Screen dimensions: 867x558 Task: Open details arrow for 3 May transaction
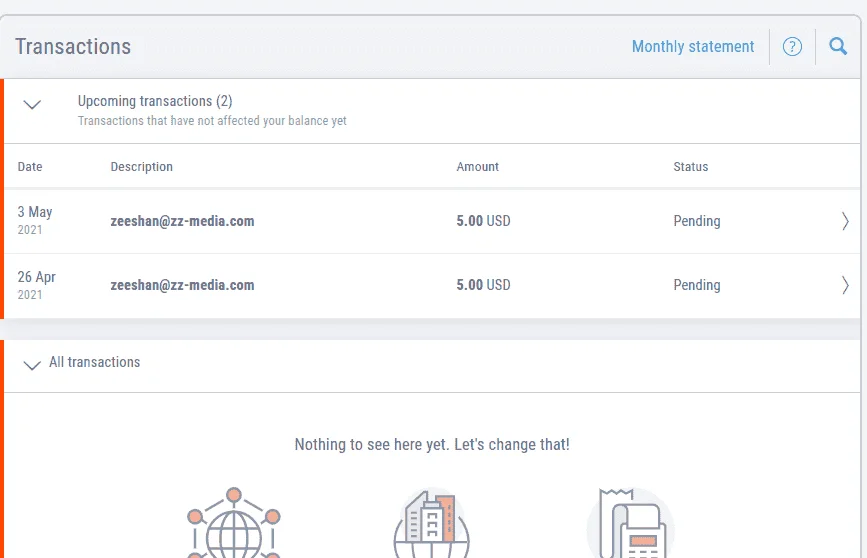pyautogui.click(x=845, y=221)
